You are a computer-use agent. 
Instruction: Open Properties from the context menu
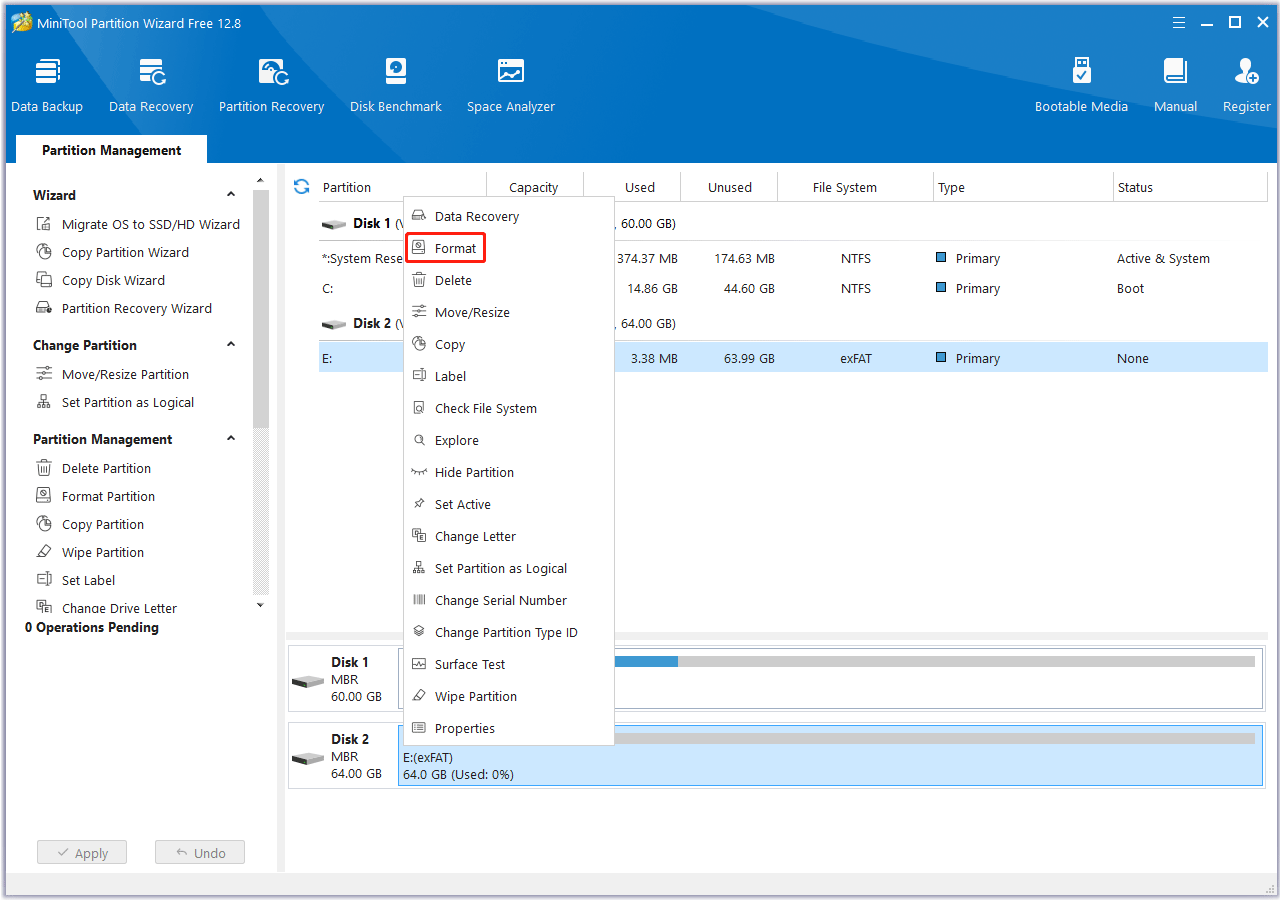(508, 728)
